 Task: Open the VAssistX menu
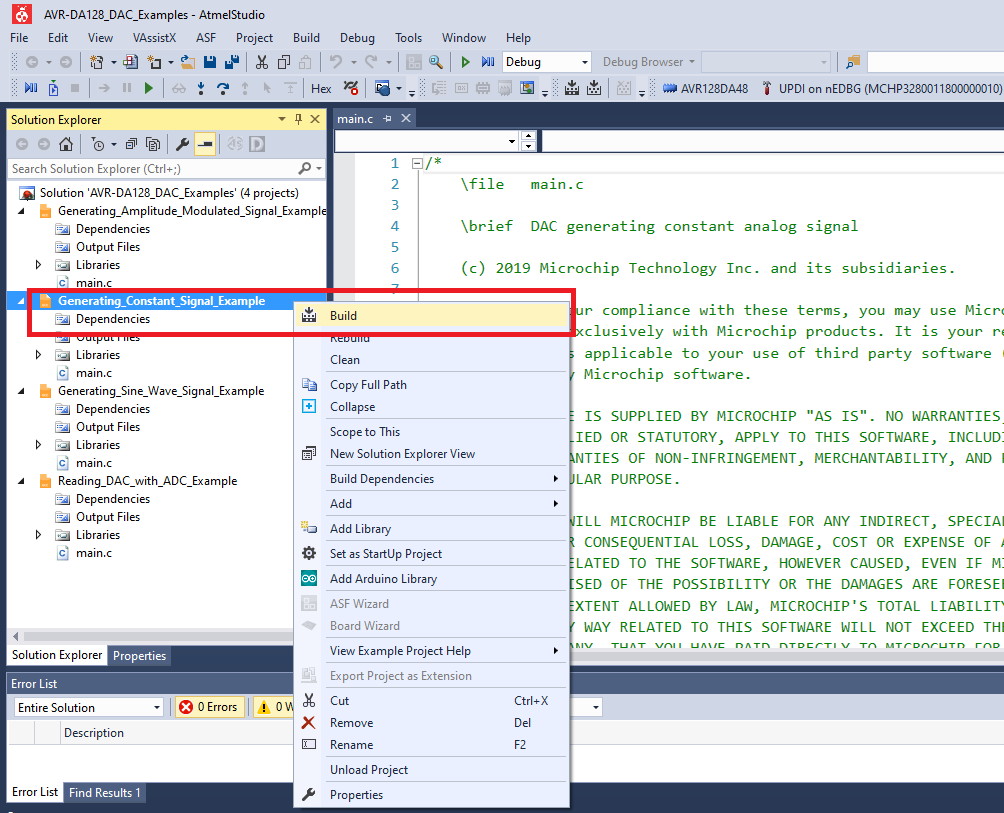click(154, 38)
